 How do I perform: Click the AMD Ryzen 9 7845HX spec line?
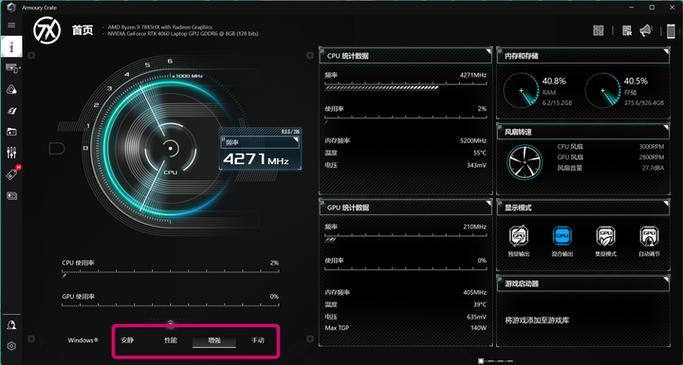tap(160, 27)
